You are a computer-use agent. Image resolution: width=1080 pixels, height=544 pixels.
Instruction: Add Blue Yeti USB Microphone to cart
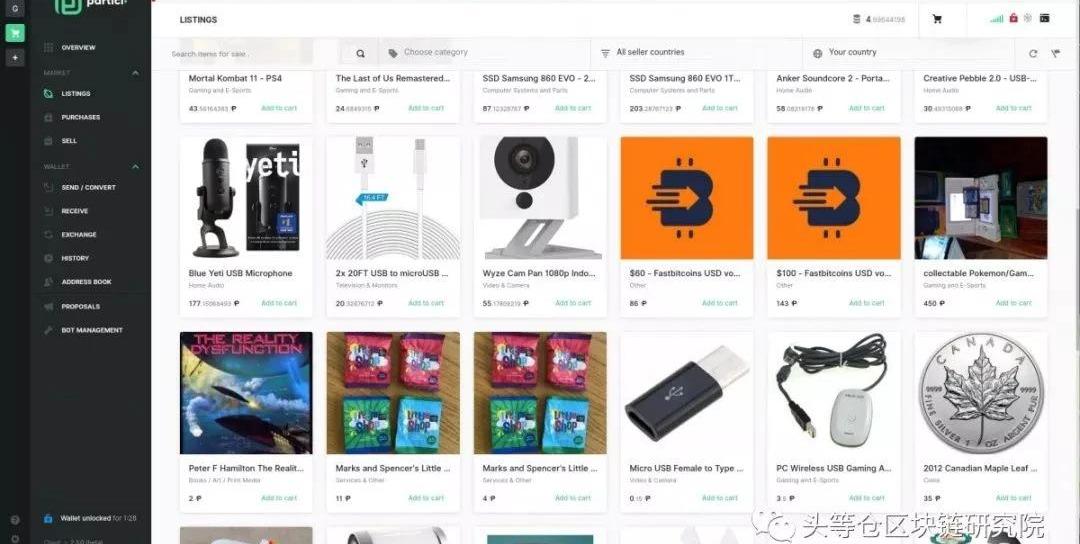(279, 303)
